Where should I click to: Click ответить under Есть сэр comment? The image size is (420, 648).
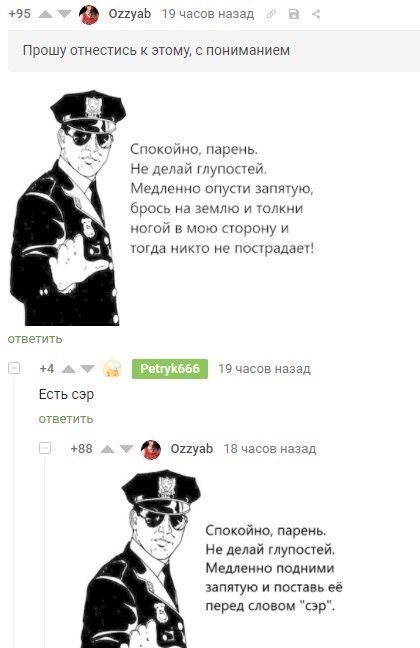(x=66, y=419)
